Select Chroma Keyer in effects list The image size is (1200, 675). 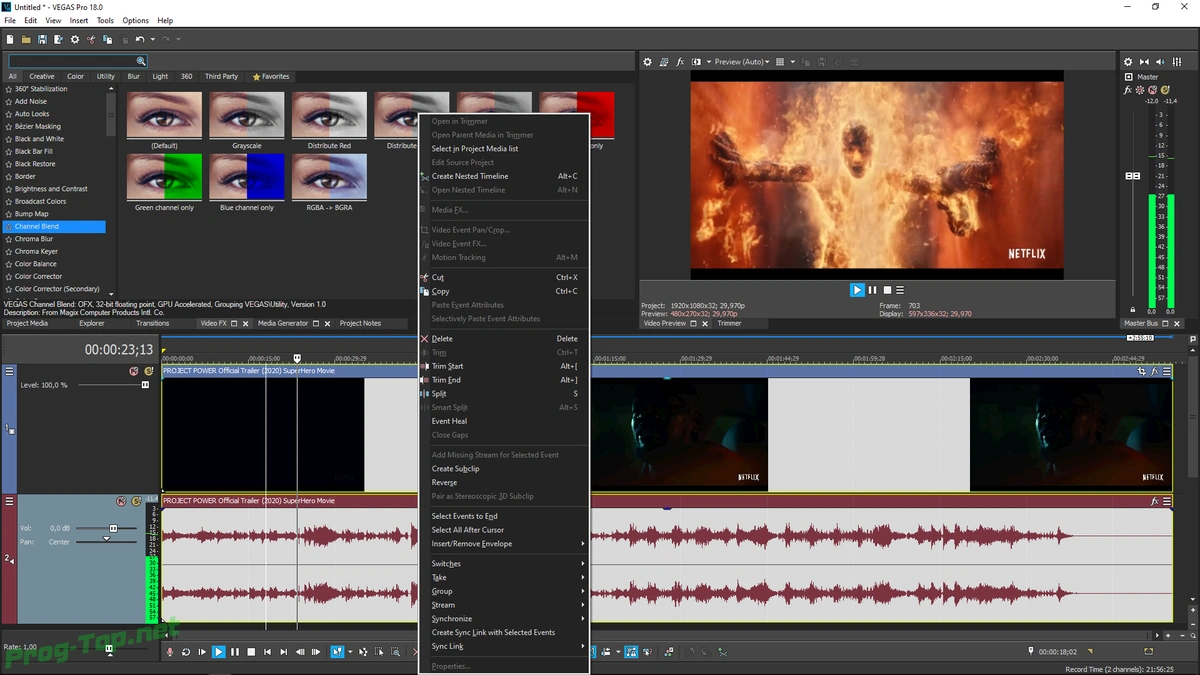(36, 251)
